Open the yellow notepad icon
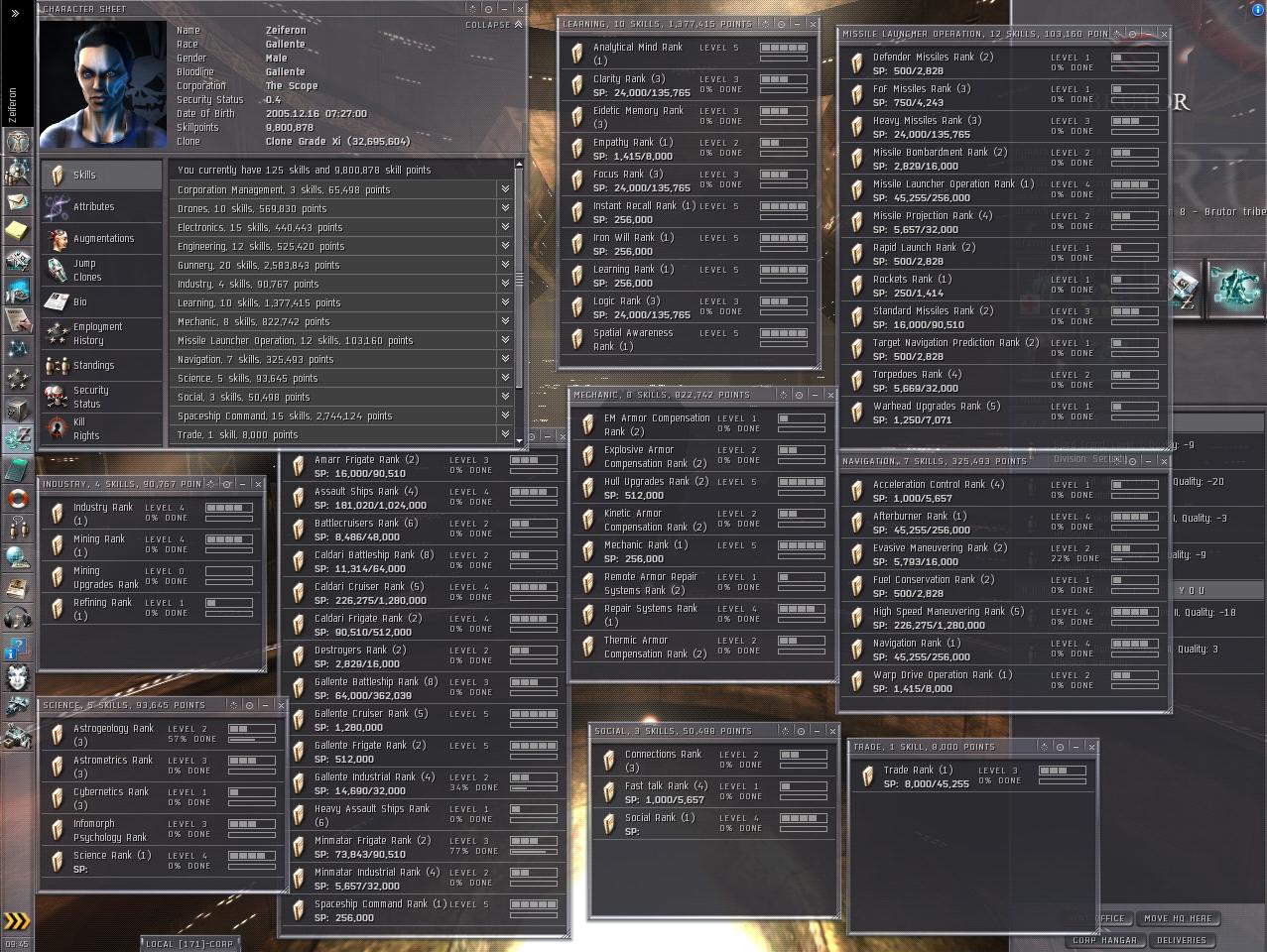 pyautogui.click(x=17, y=231)
